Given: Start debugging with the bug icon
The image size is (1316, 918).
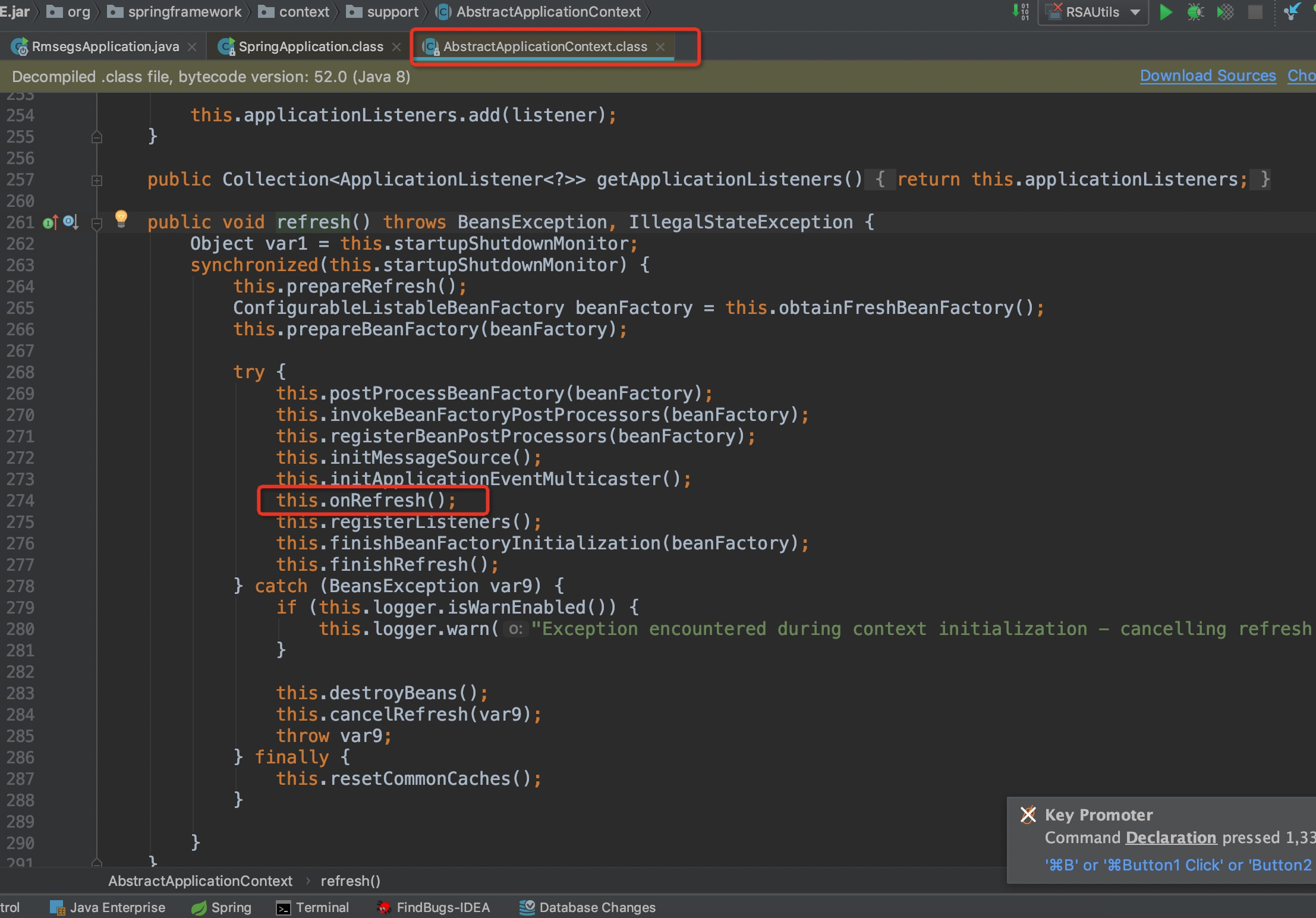Looking at the screenshot, I should (x=1195, y=12).
